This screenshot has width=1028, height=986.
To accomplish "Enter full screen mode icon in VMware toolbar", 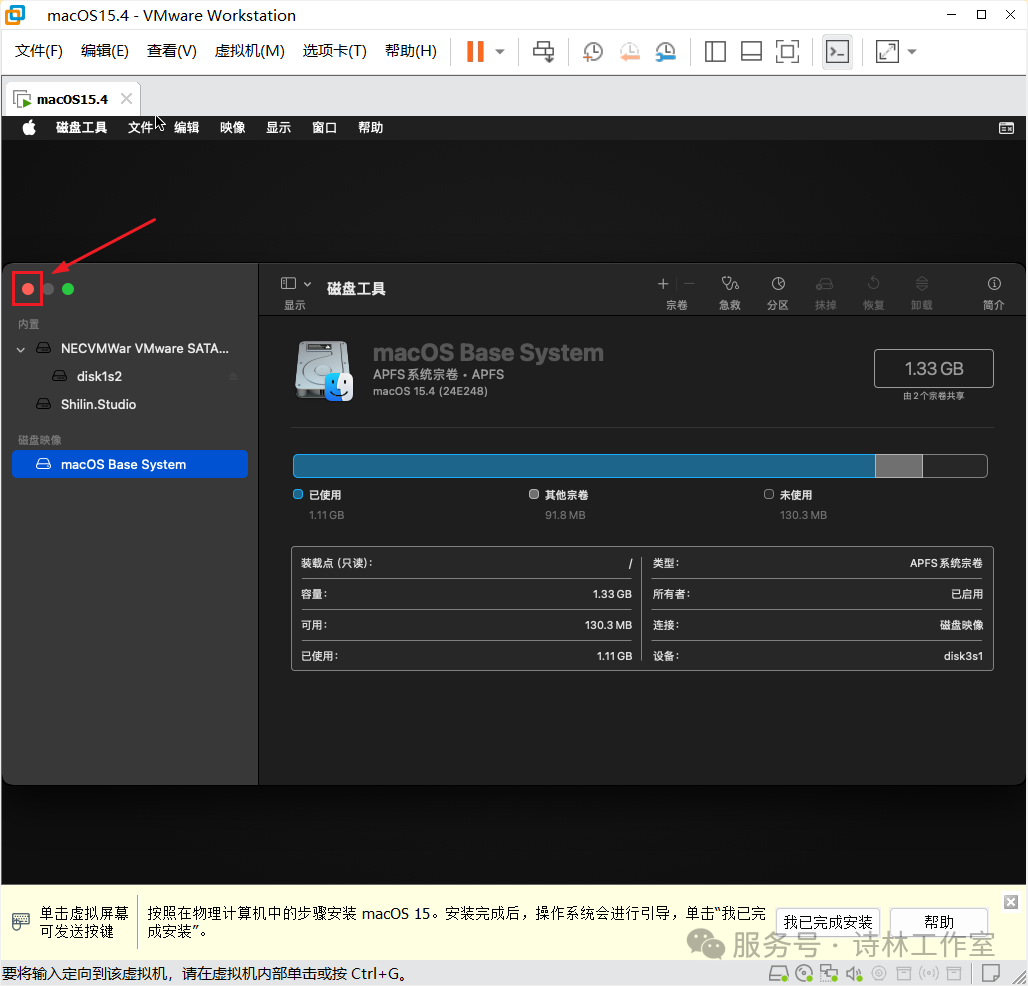I will (x=787, y=51).
